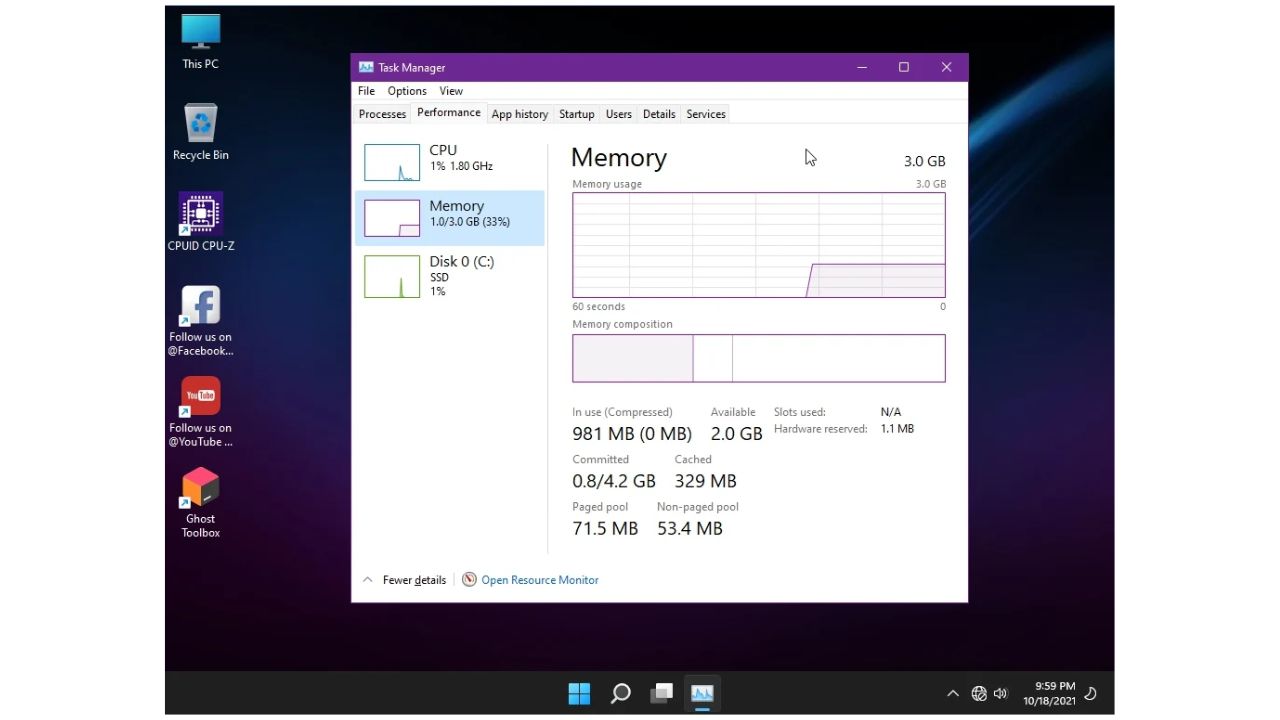Image resolution: width=1280 pixels, height=720 pixels.
Task: Expand hidden icons in the system tray
Action: tap(953, 692)
